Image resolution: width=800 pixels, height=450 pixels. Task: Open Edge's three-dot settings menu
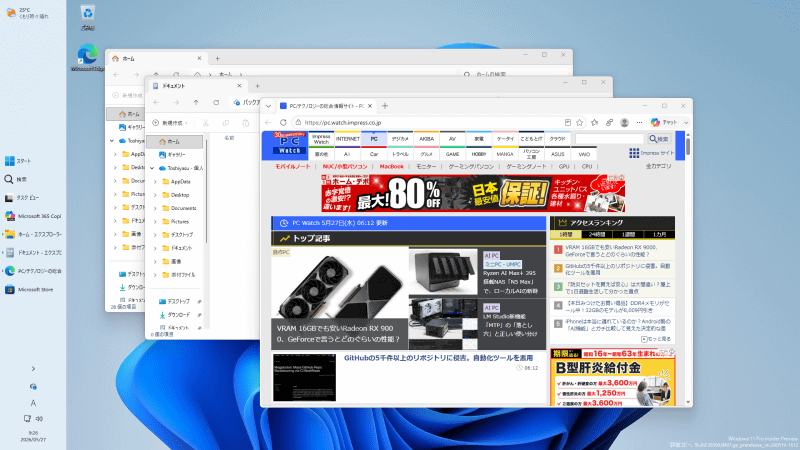point(639,122)
